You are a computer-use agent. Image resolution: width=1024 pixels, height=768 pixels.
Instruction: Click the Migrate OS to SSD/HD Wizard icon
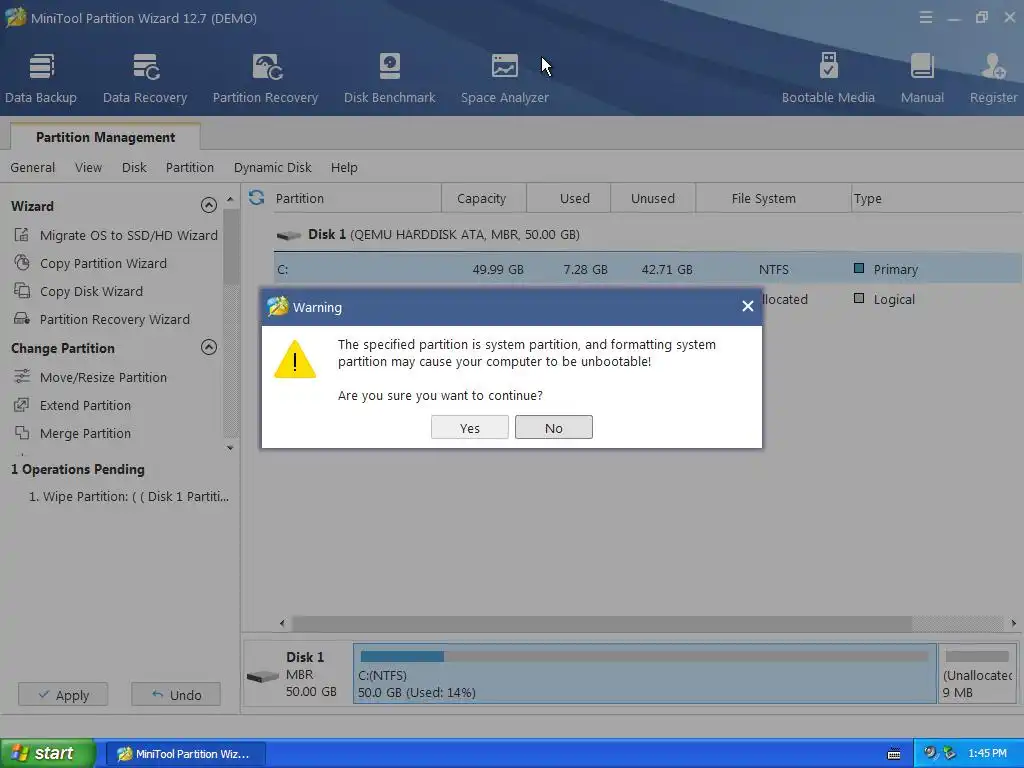tap(22, 234)
